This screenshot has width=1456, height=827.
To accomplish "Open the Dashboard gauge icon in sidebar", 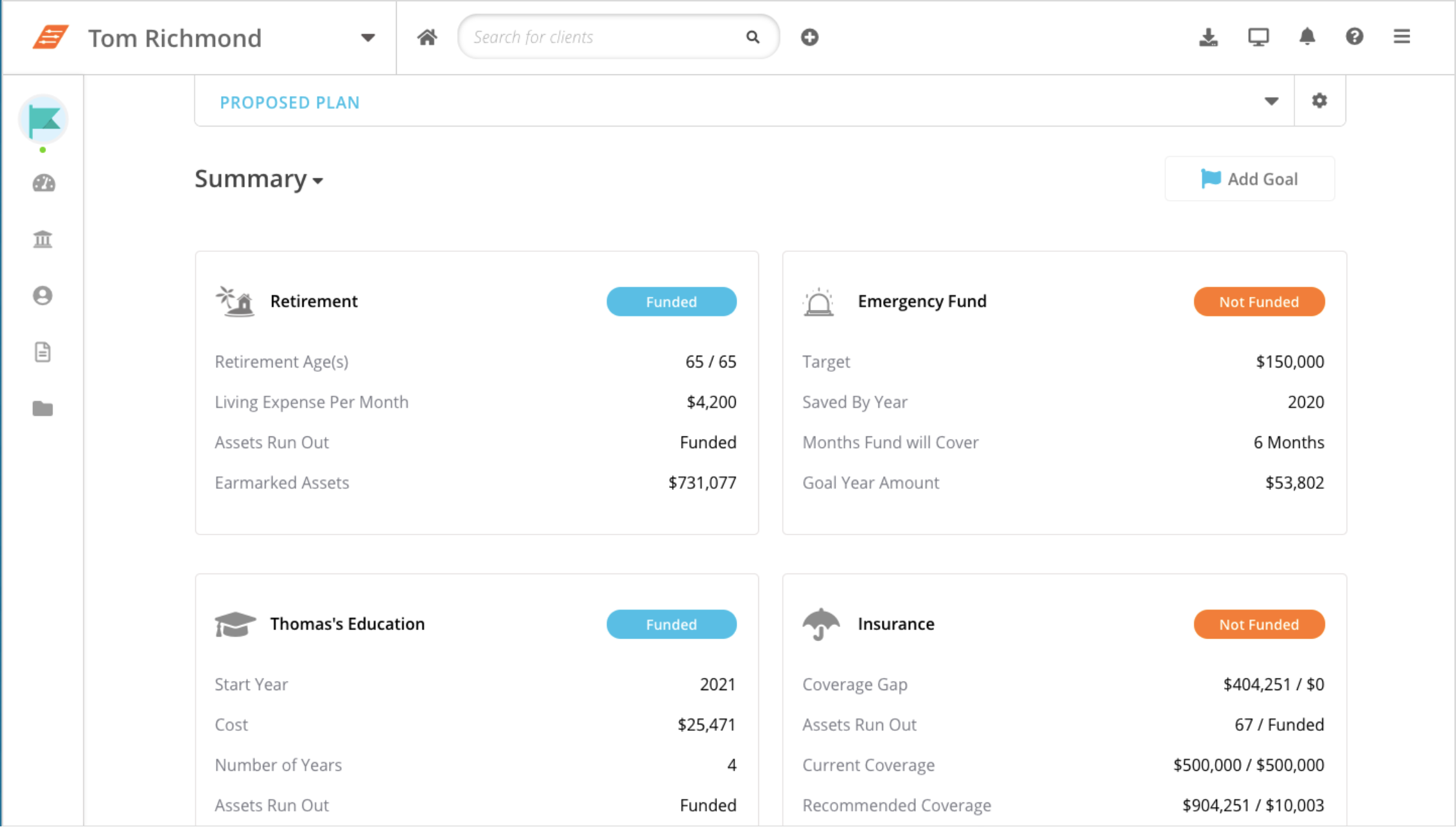I will tap(43, 183).
